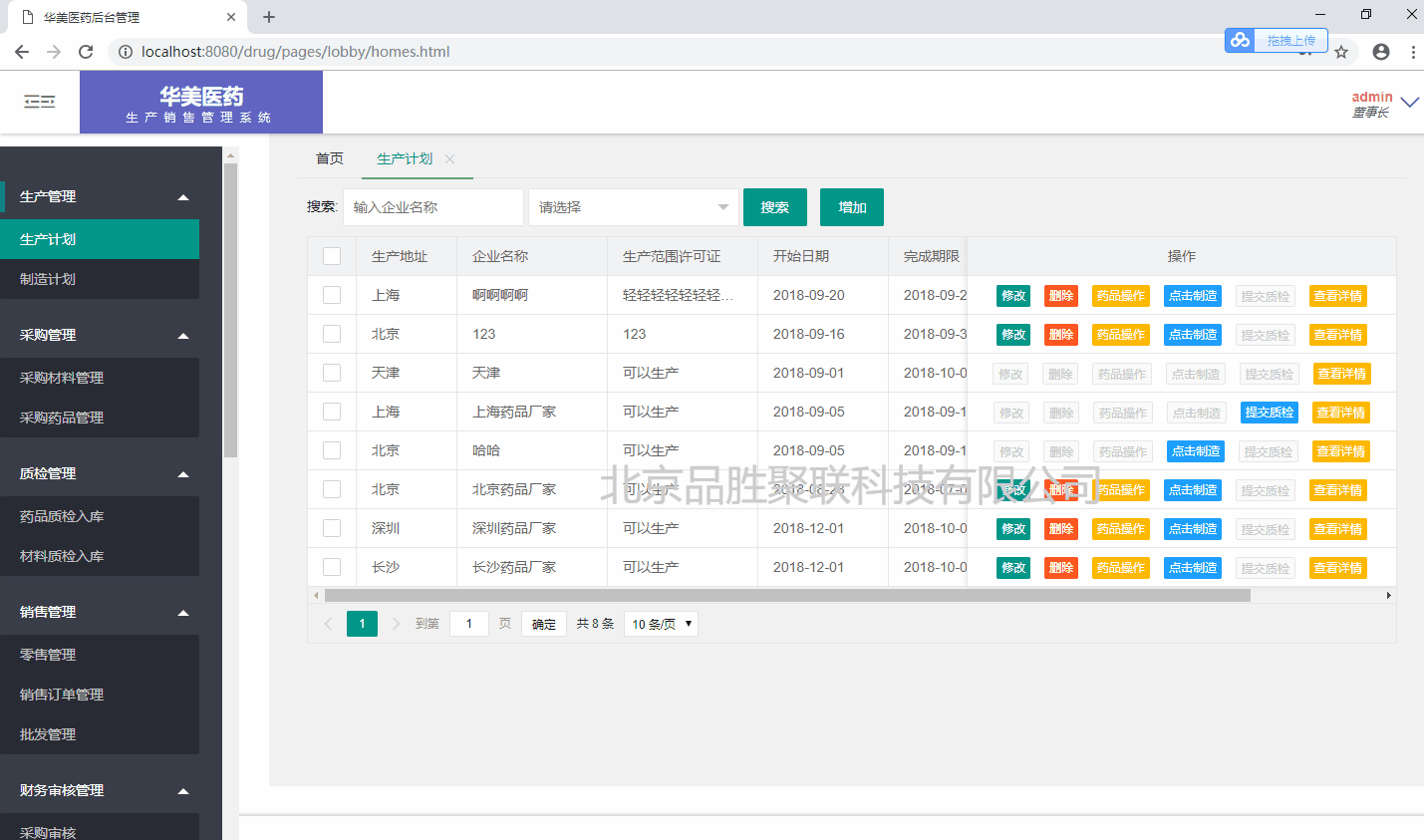Screen dimensions: 1424x840
Task: Expand the admin user menu arrow
Action: (1409, 102)
